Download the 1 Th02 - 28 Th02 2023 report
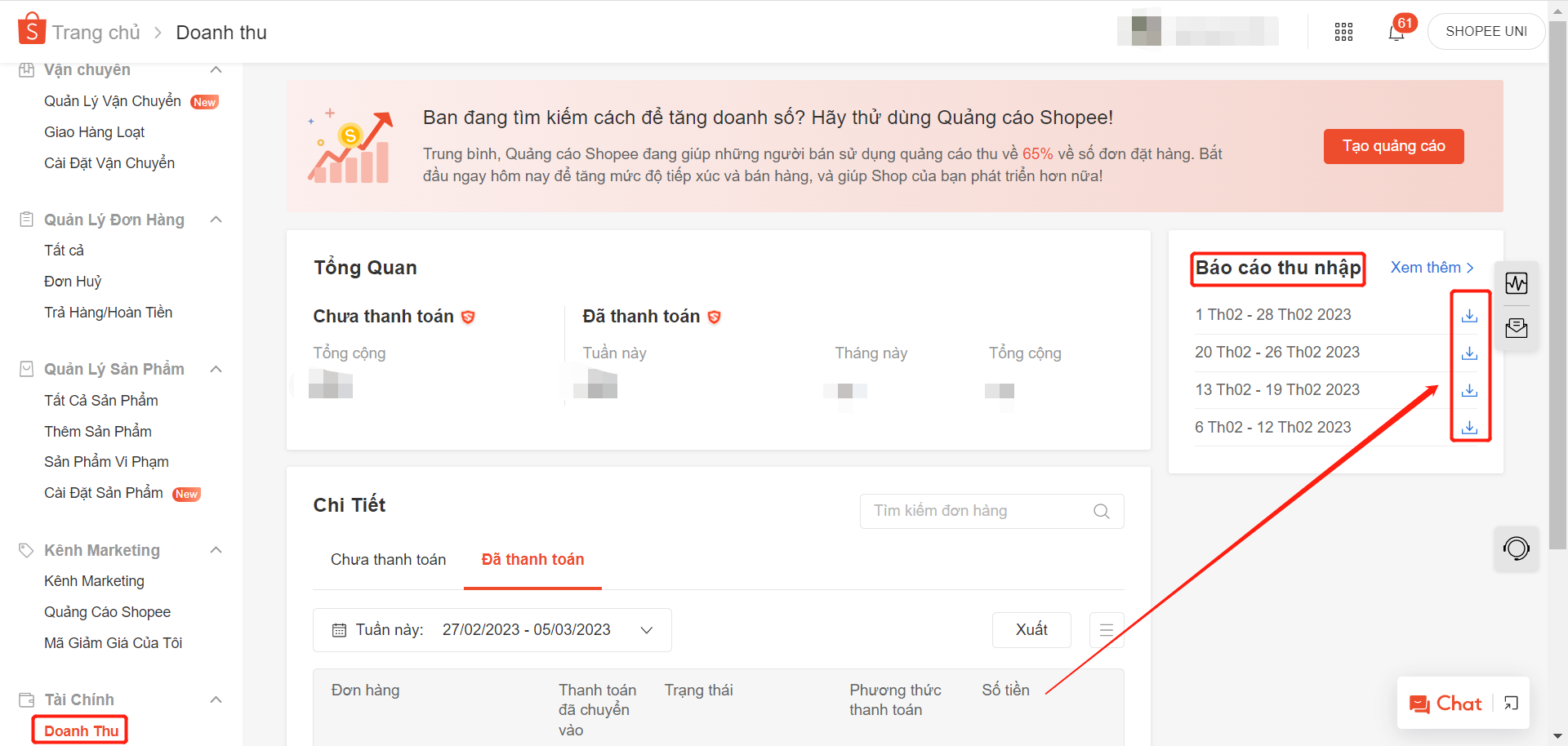 [x=1469, y=316]
